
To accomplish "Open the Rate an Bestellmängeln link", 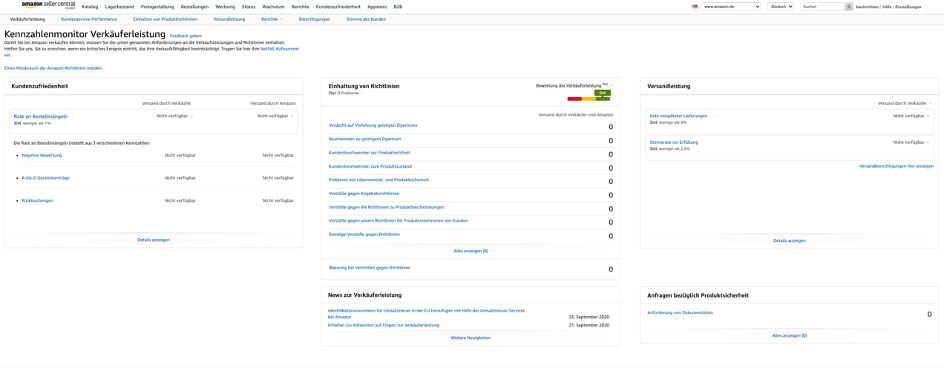I will point(40,116).
